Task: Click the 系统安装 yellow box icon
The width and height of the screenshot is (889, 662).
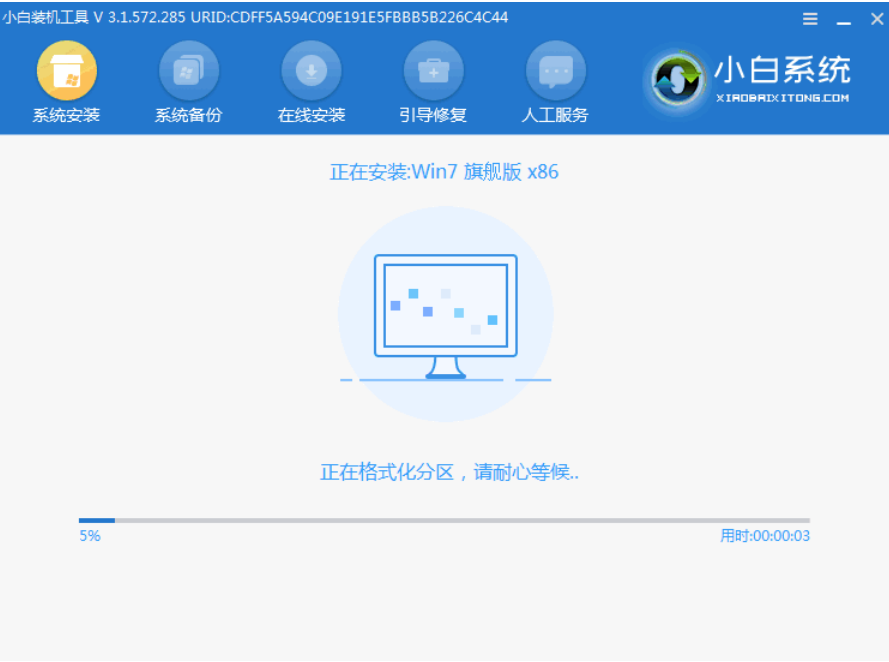Action: point(66,72)
